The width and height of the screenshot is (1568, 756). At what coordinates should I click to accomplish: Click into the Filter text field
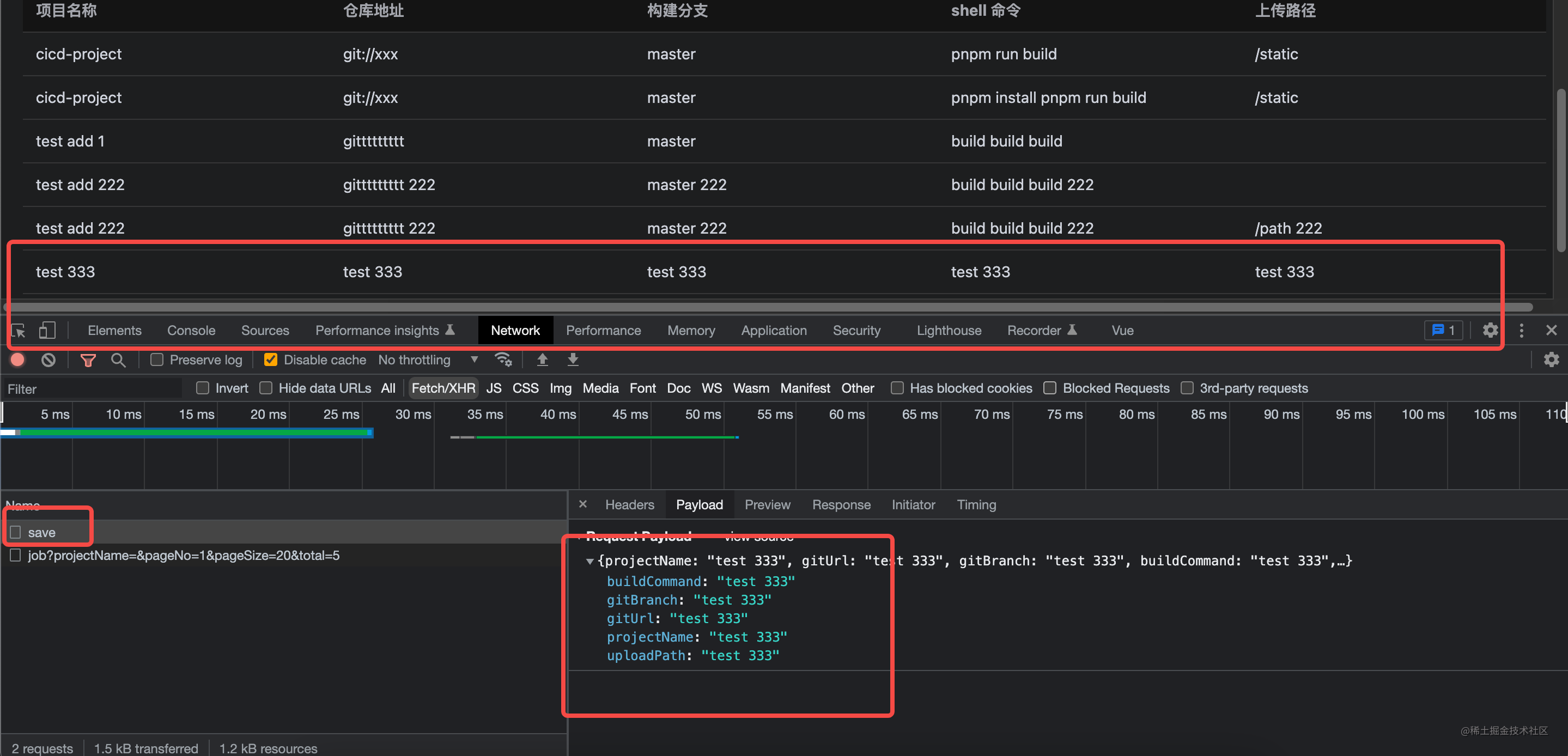tap(93, 388)
